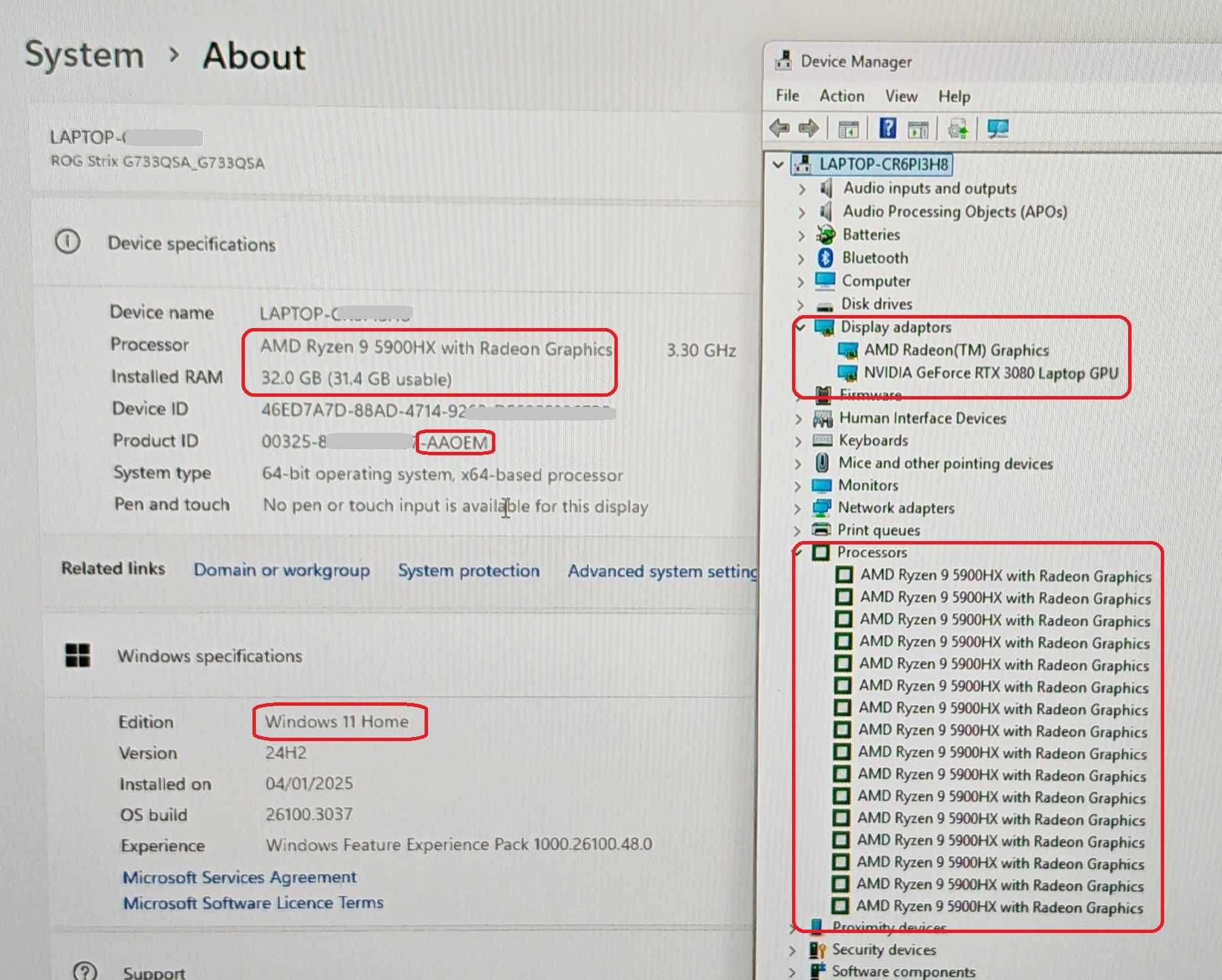Click the Mice and other pointing devices icon
Screen dimensions: 1222x980
click(822, 463)
